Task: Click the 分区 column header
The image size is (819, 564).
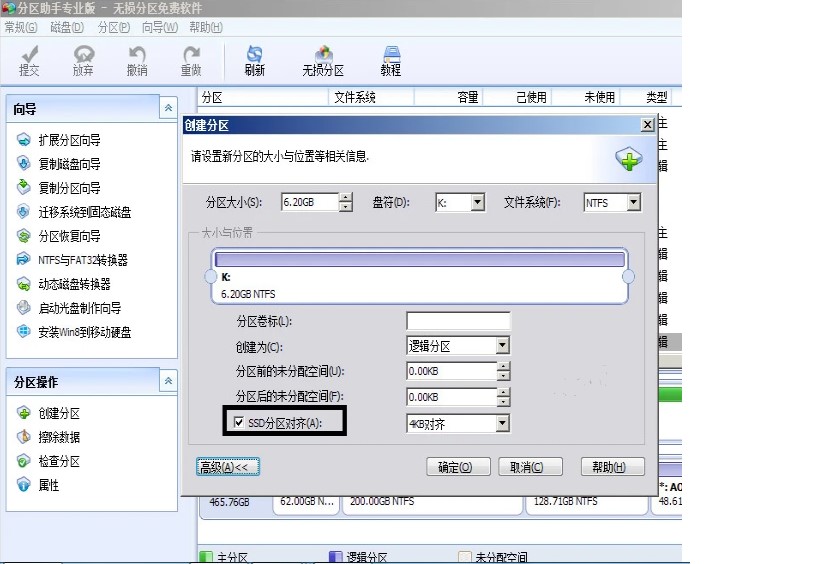Action: (x=263, y=97)
